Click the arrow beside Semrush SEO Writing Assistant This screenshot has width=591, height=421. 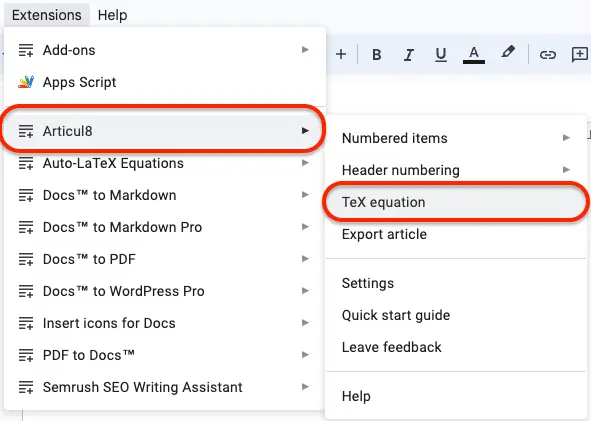[x=305, y=387]
